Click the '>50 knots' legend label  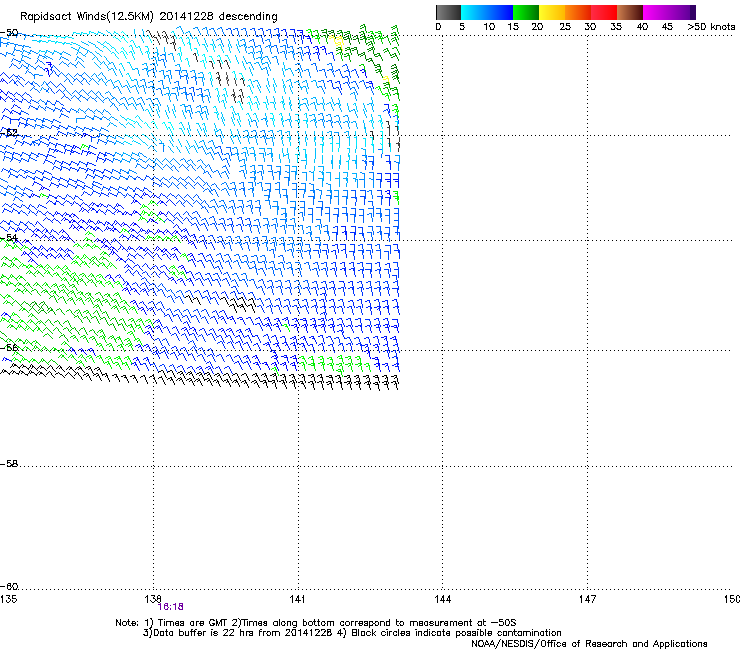tap(711, 27)
